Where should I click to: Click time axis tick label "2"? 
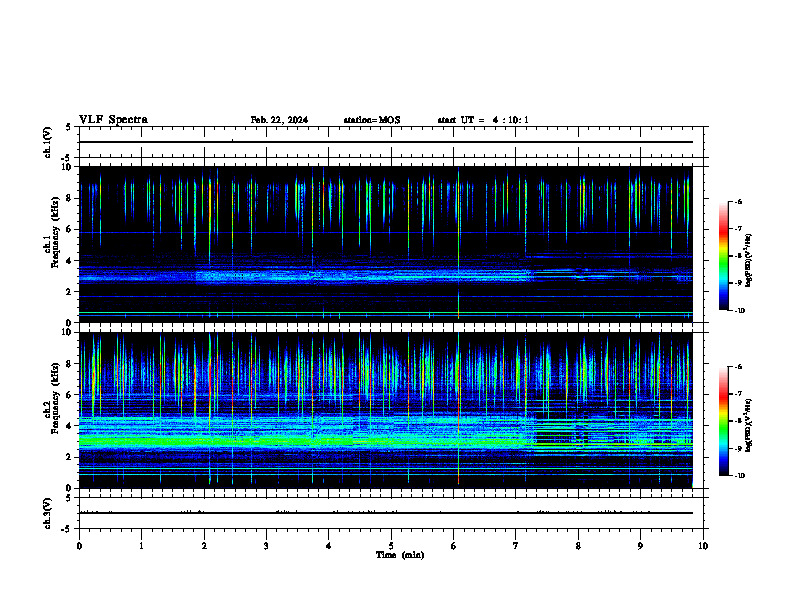204,546
